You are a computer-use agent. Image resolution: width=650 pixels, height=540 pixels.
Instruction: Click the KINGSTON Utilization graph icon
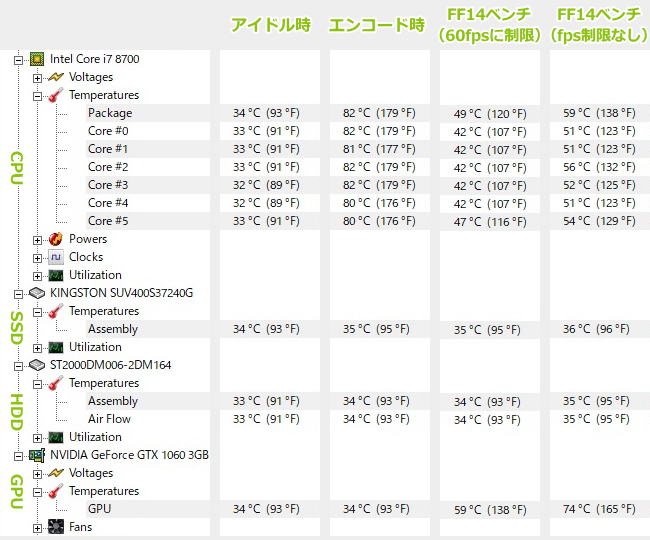click(x=56, y=347)
